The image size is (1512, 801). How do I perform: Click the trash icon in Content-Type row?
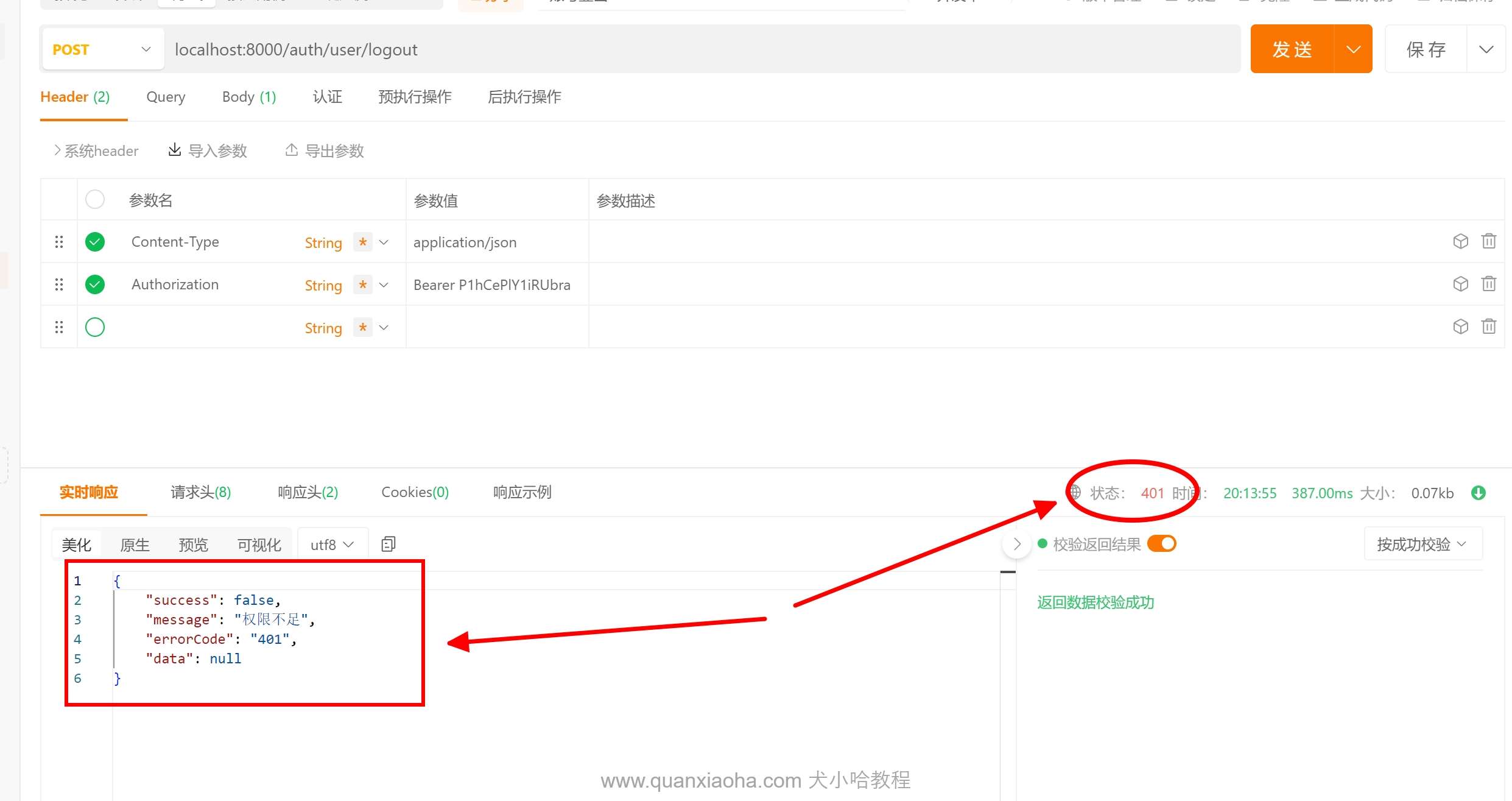pyautogui.click(x=1488, y=241)
